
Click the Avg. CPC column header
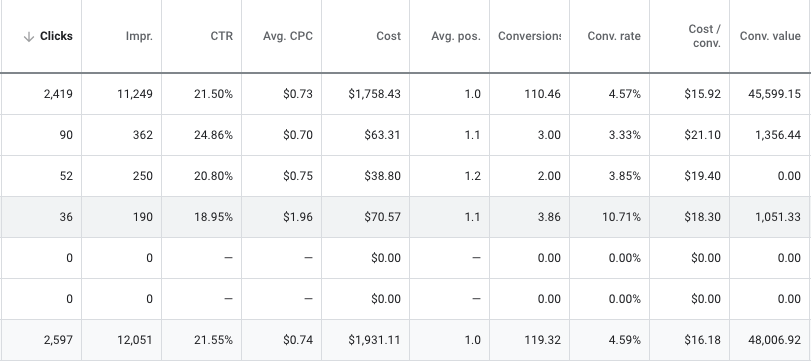[288, 36]
